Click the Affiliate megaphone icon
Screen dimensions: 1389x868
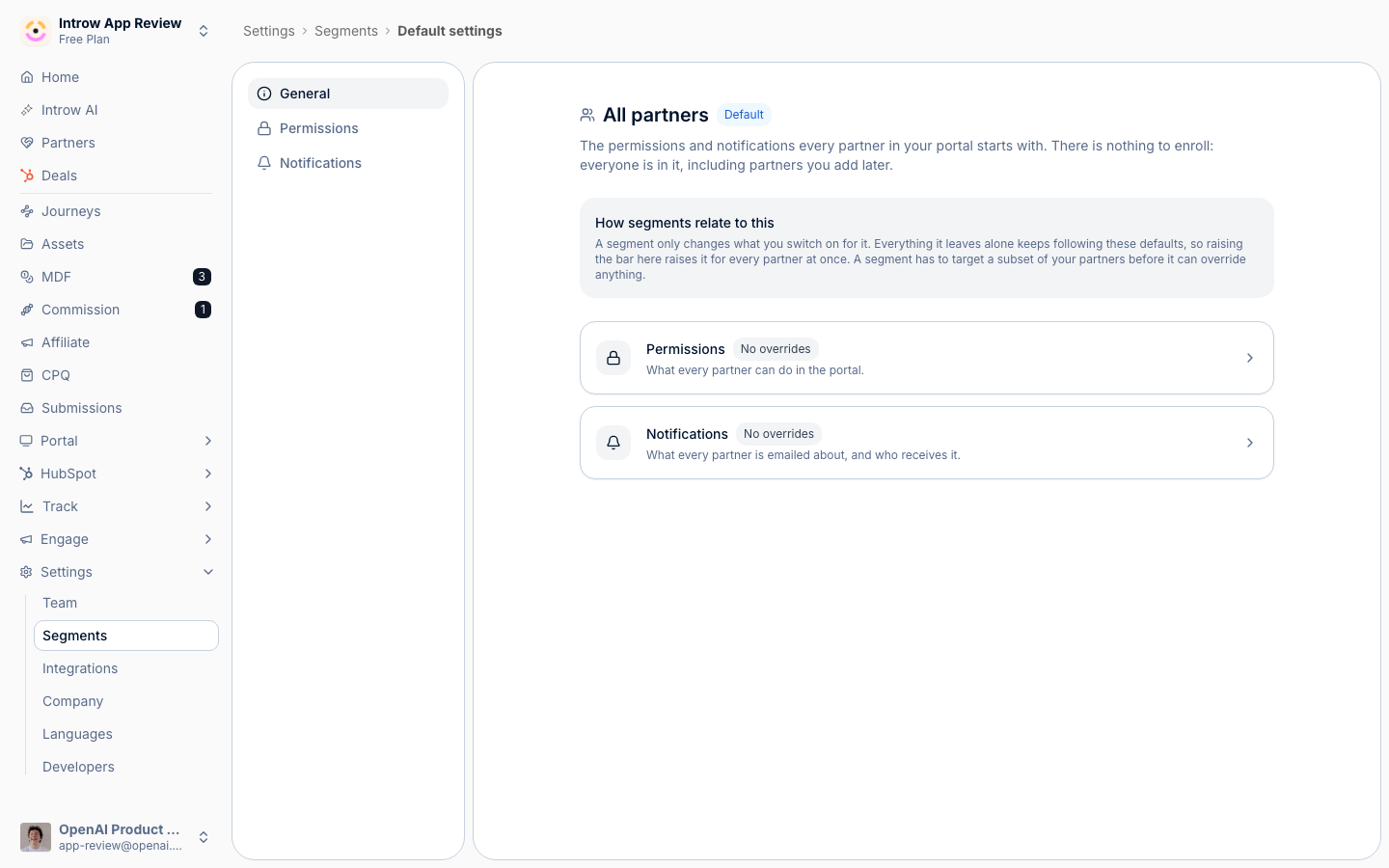(27, 342)
